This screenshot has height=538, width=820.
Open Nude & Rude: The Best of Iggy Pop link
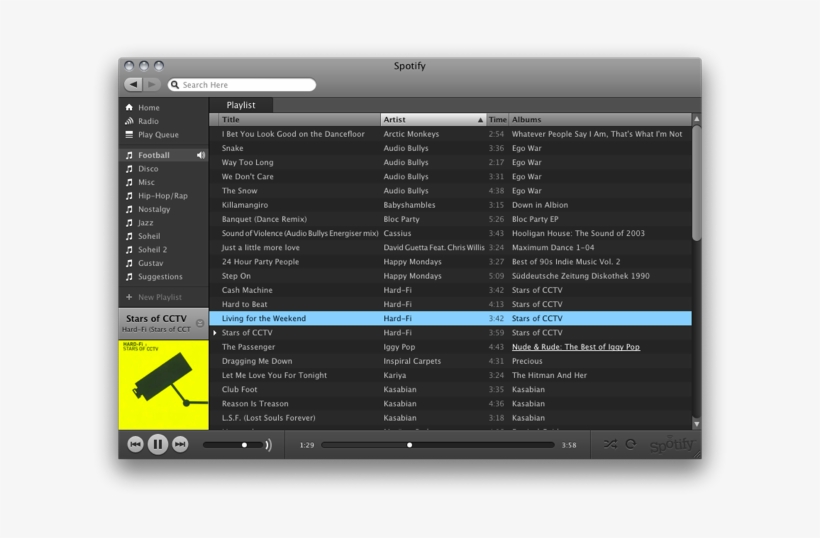point(575,347)
